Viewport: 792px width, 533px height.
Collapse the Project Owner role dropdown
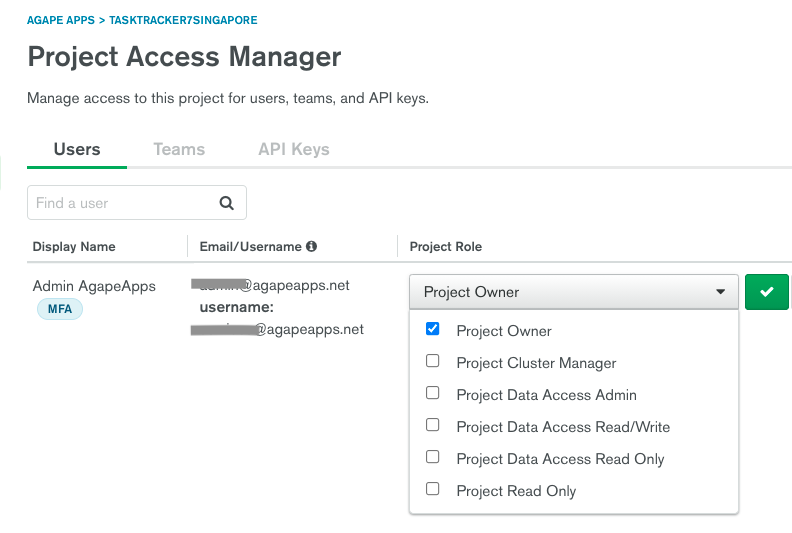click(572, 292)
